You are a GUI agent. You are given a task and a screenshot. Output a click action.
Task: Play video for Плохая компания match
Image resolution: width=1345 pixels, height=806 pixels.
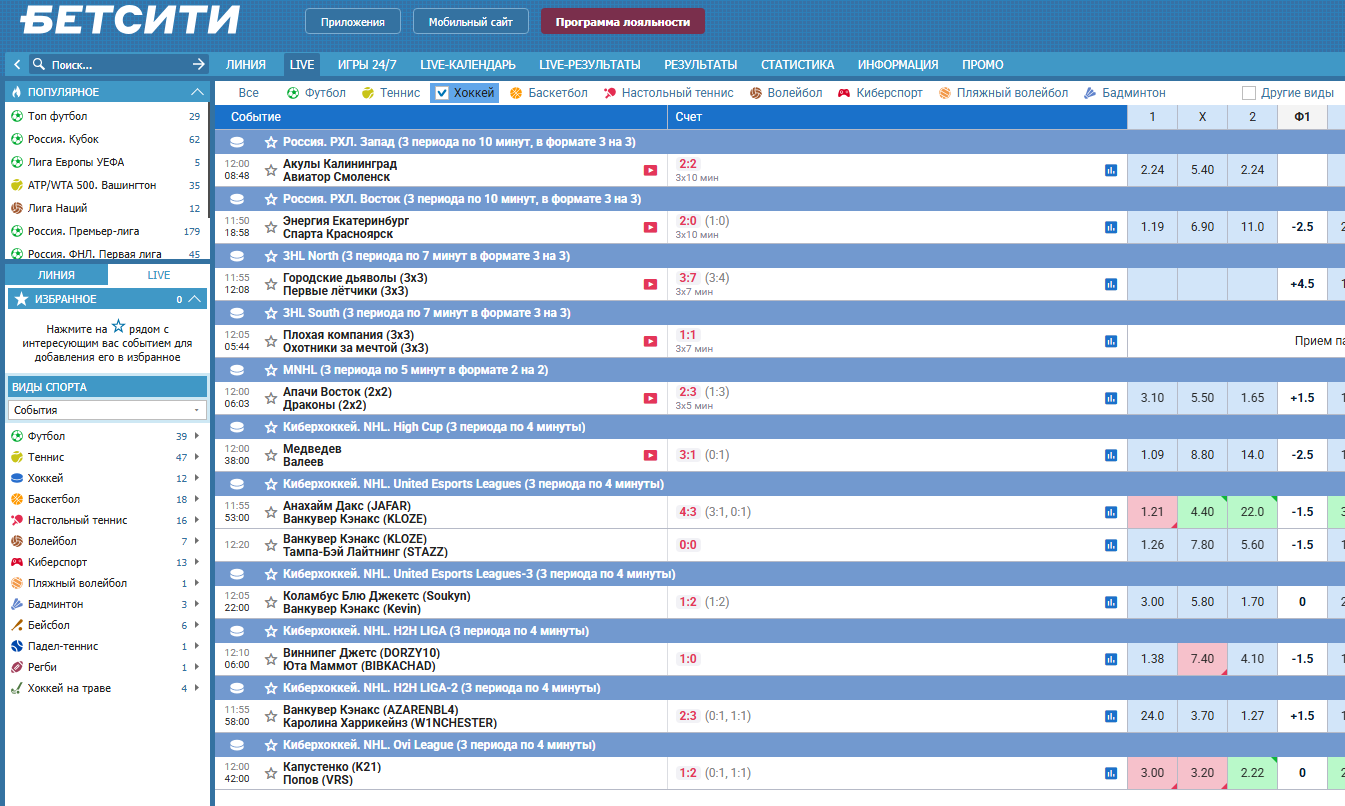tap(650, 341)
